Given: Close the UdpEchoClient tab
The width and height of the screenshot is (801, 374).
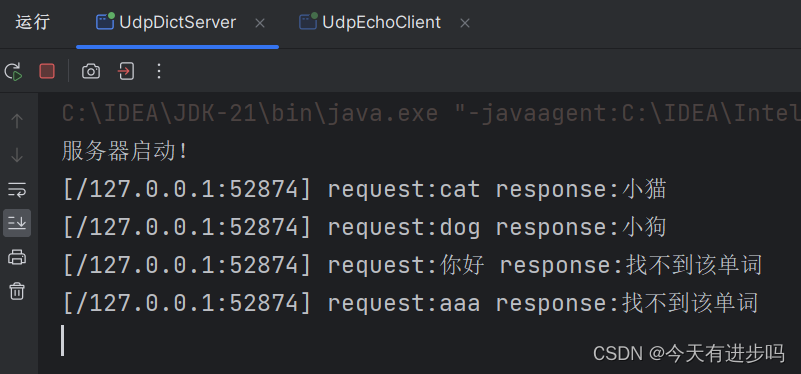Looking at the screenshot, I should point(464,23).
